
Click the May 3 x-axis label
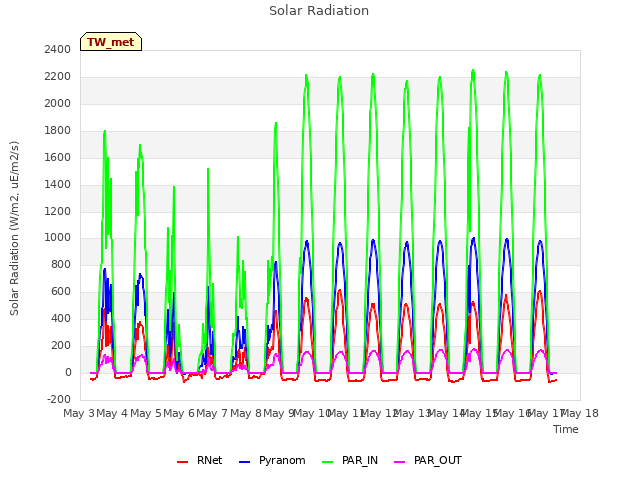point(79,413)
